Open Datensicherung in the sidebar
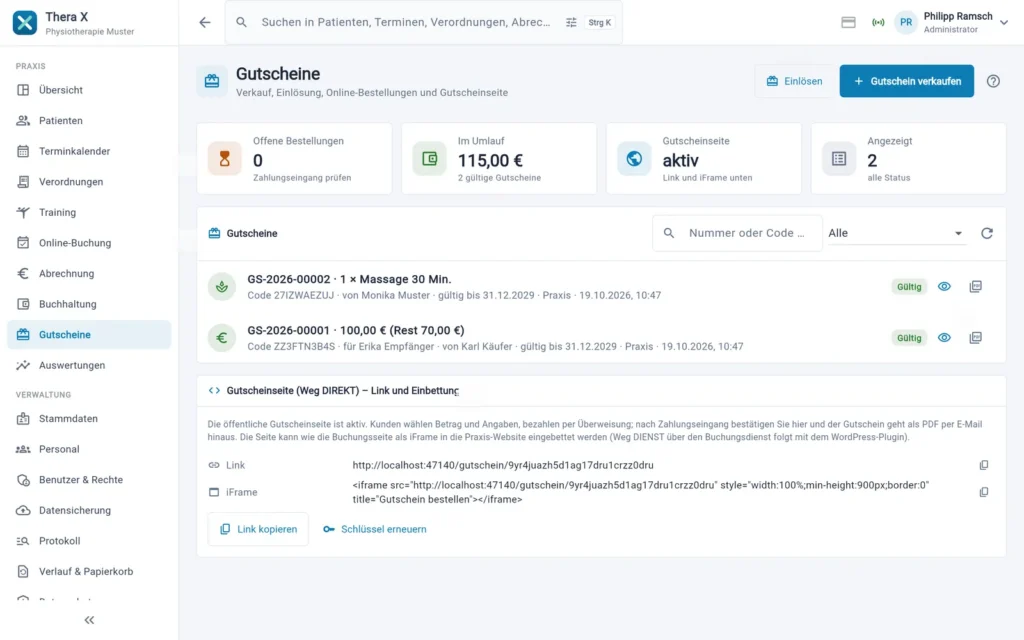The image size is (1024, 640). (x=89, y=511)
